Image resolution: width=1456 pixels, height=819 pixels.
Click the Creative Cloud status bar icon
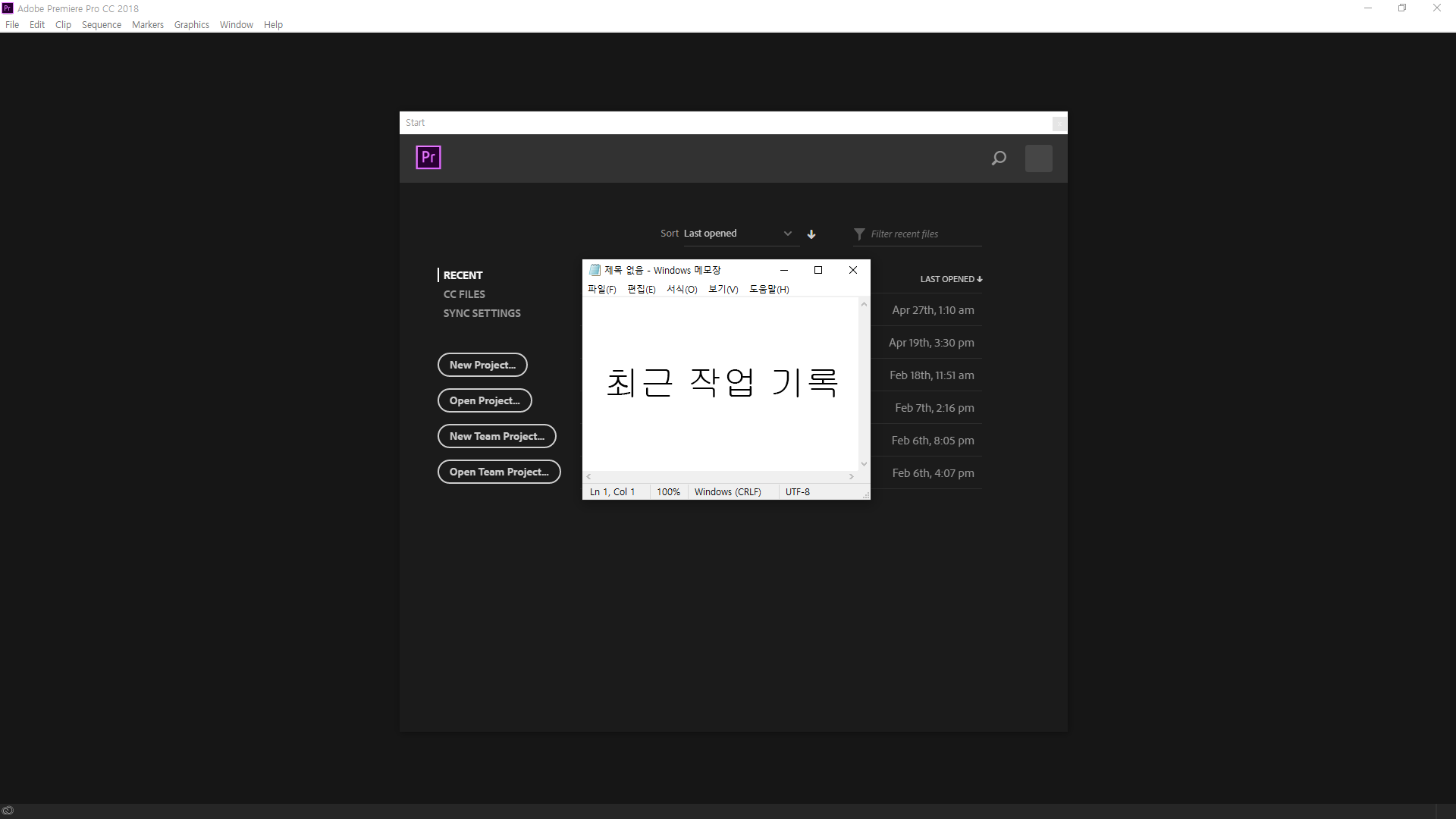[x=8, y=811]
